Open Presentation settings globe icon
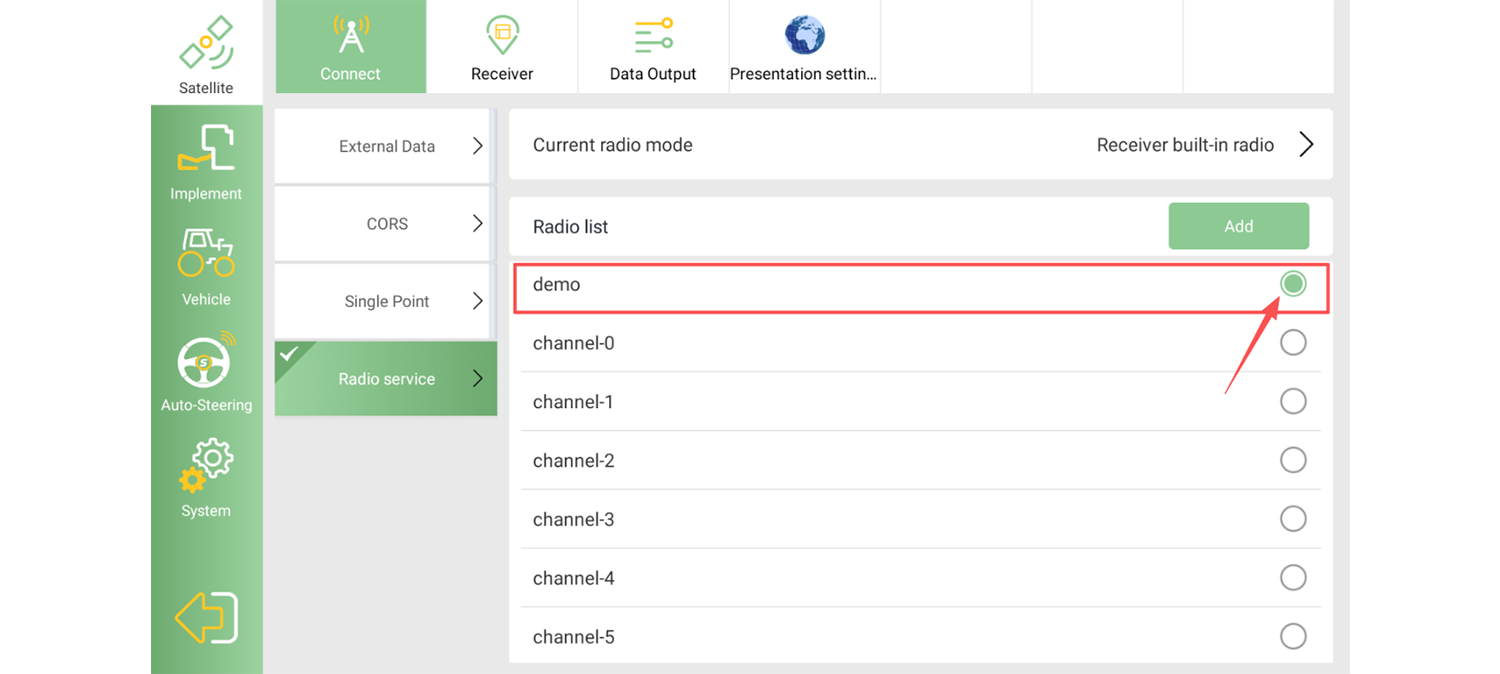This screenshot has width=1500, height=674. point(804,36)
